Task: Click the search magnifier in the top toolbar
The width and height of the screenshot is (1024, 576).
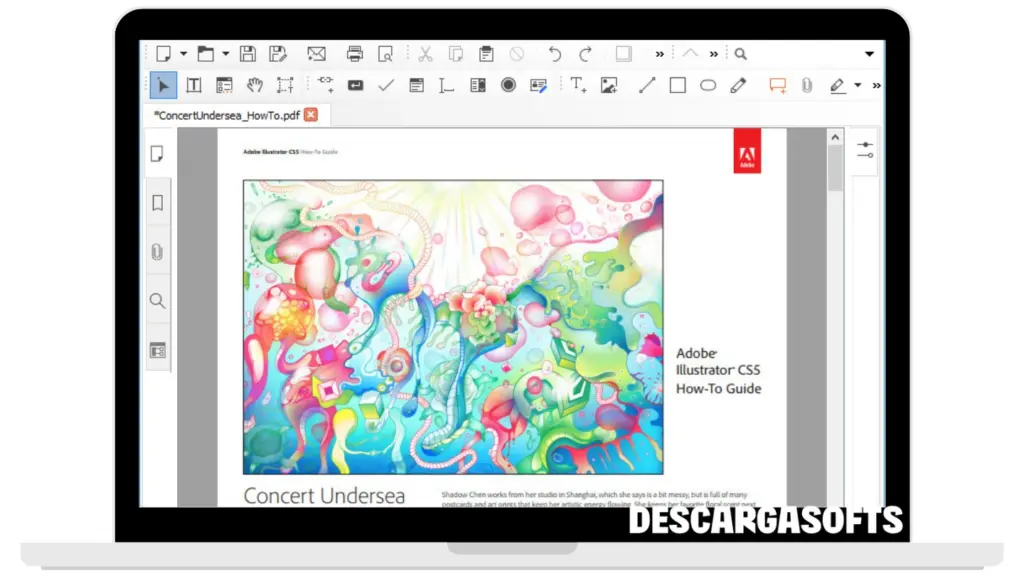Action: click(741, 54)
